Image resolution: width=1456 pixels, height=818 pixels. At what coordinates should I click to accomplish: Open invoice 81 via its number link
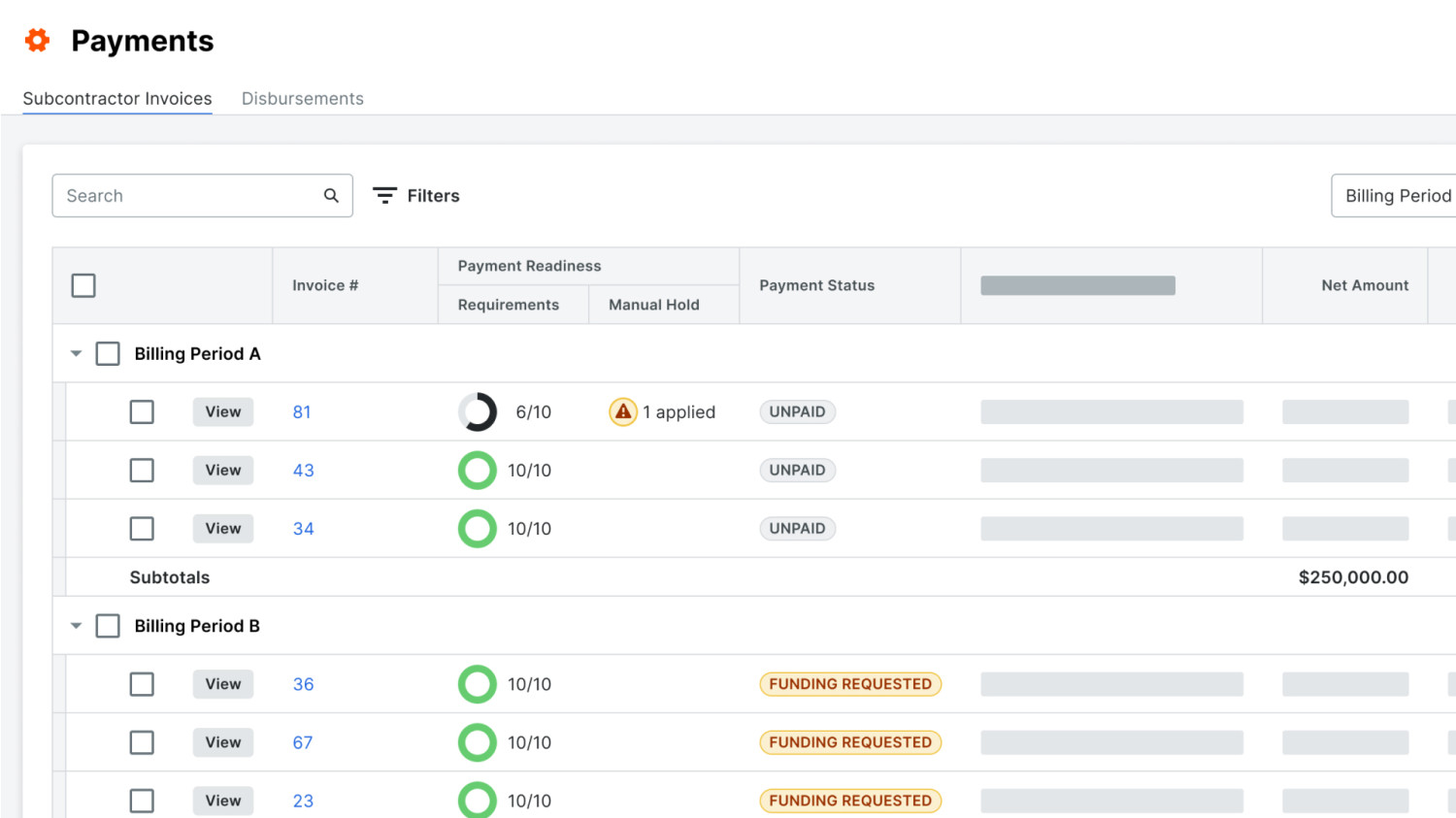point(302,411)
